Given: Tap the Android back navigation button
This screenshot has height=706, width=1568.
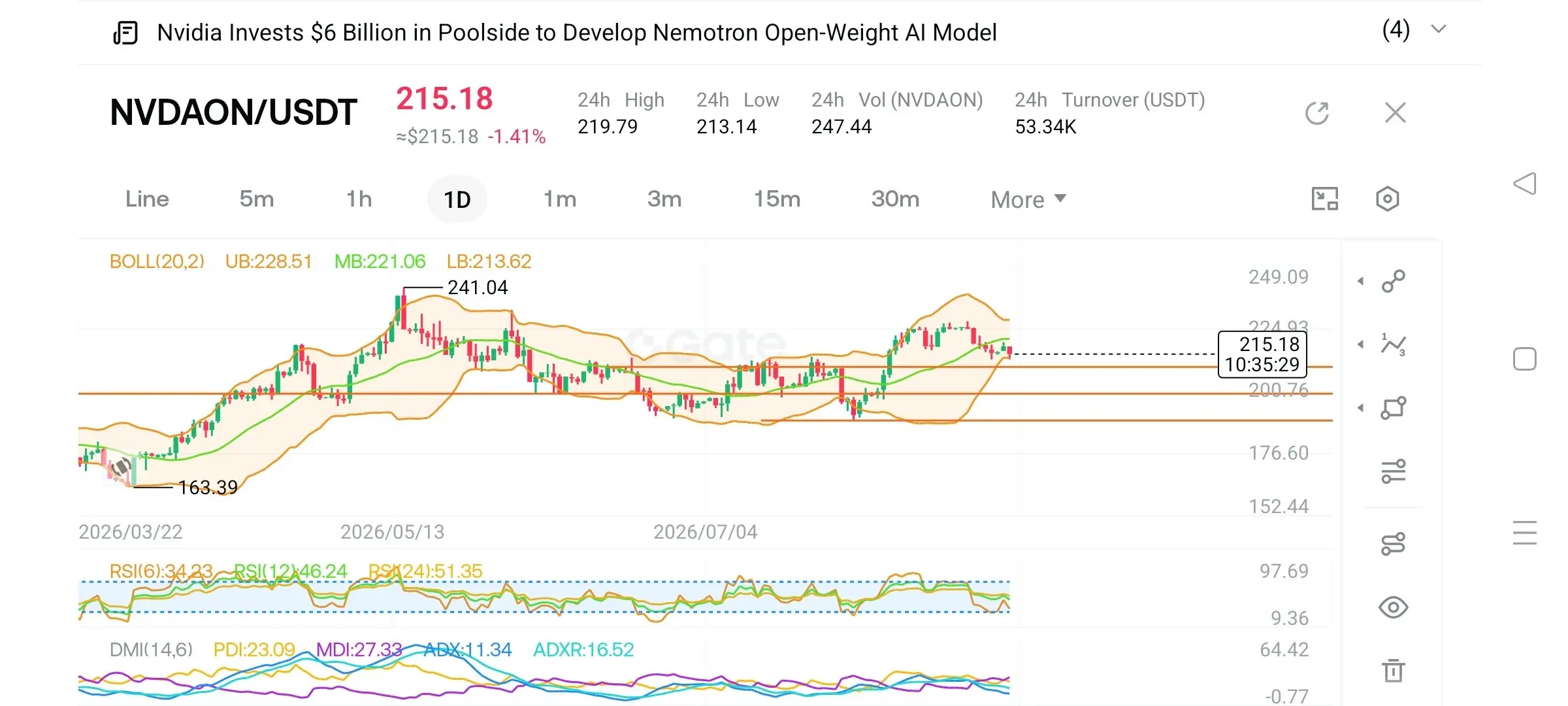Looking at the screenshot, I should coord(1525,184).
